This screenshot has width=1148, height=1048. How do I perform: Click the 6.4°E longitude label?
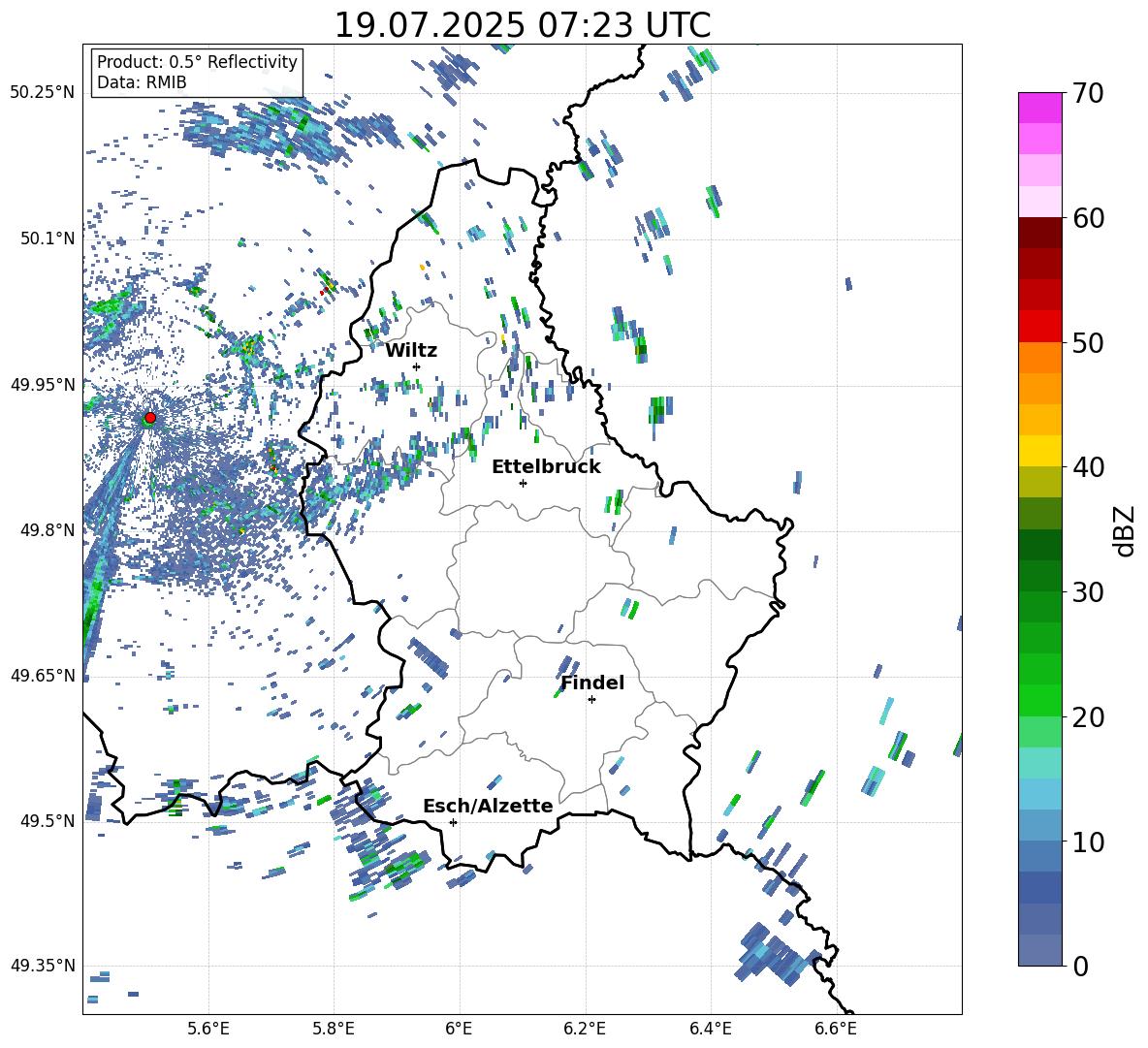[x=710, y=1029]
